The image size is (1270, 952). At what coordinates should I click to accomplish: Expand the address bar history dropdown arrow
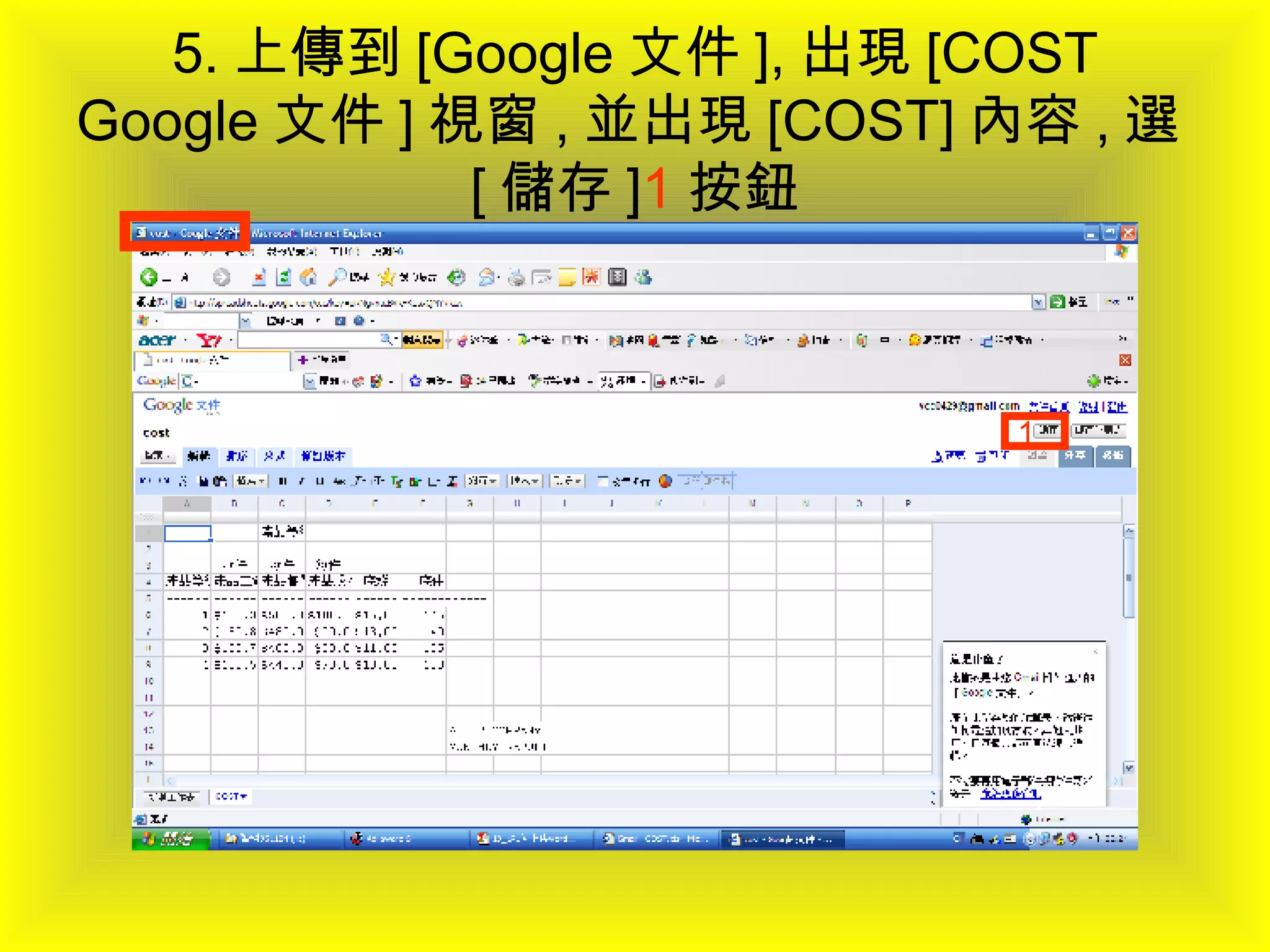pyautogui.click(x=1038, y=302)
